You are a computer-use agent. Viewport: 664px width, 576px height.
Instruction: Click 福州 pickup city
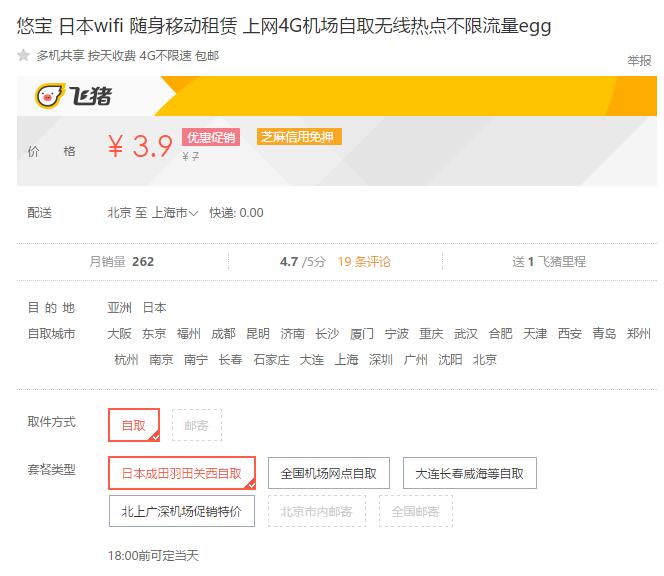click(189, 334)
